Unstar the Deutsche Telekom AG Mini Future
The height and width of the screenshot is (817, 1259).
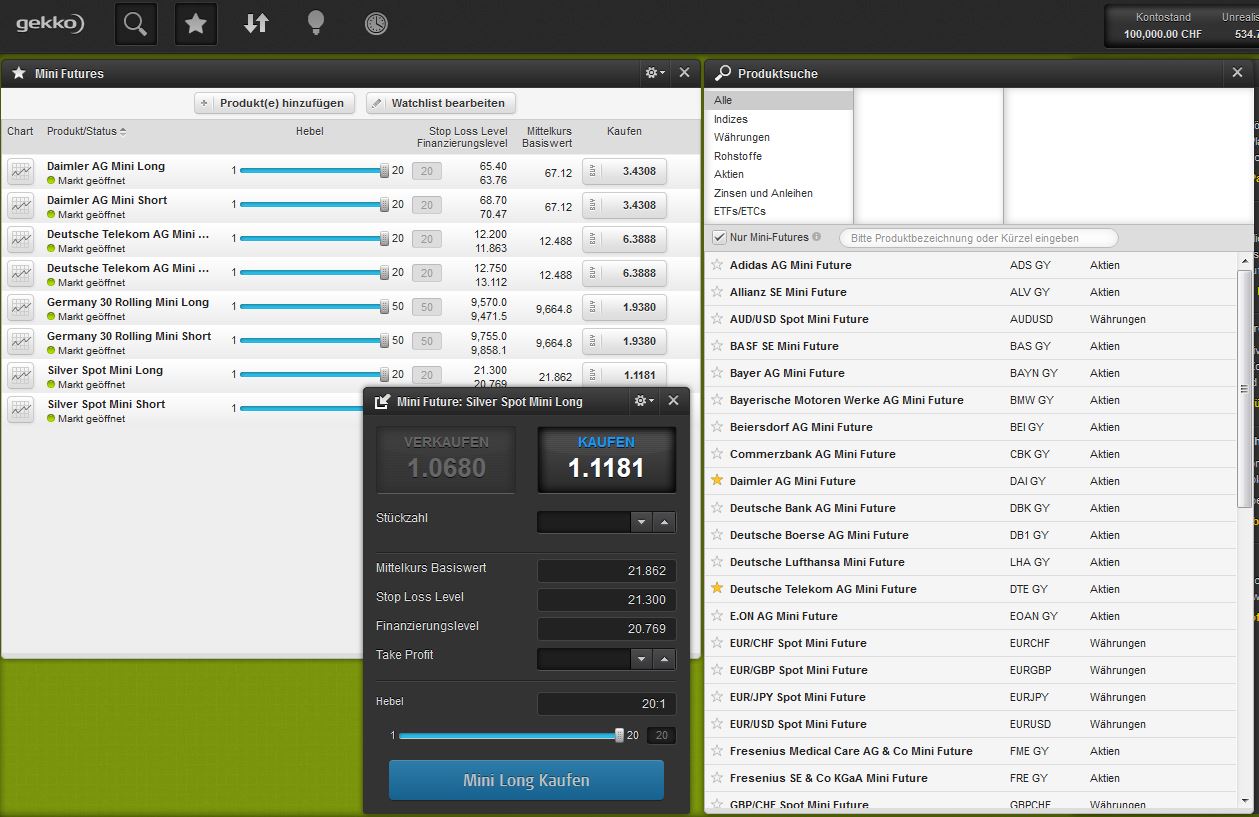point(717,589)
